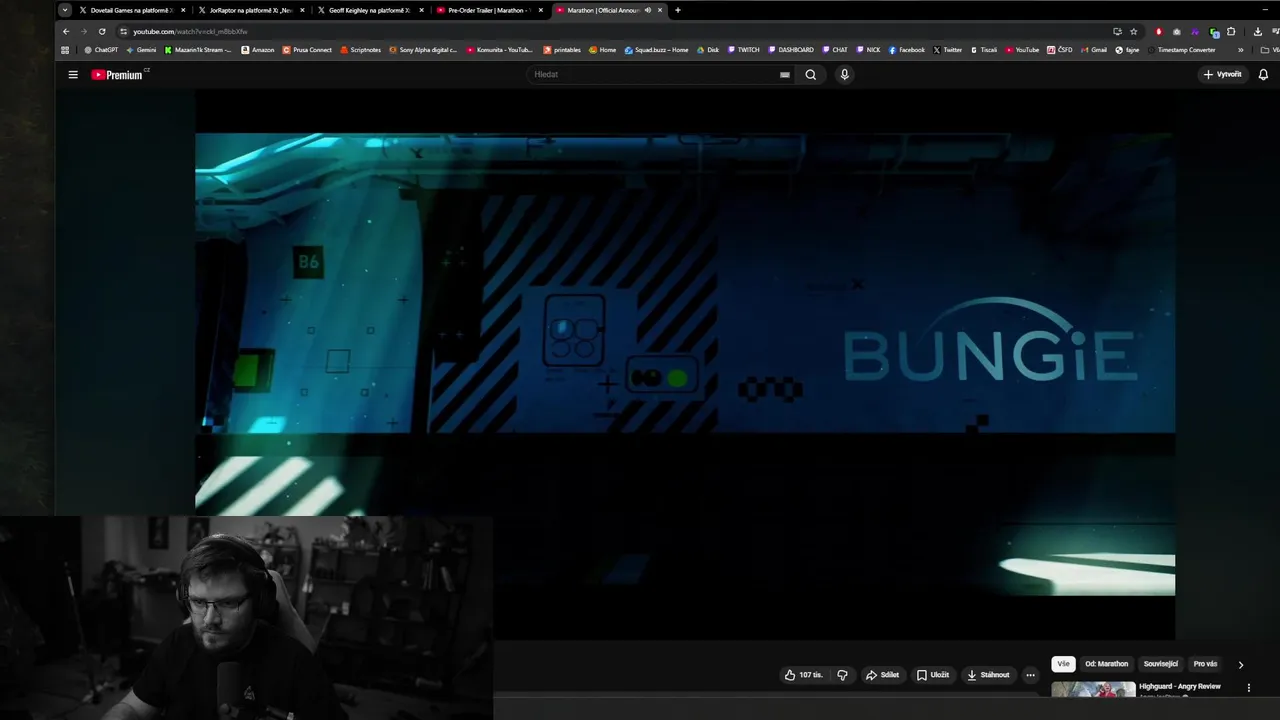Download video with Stáhnout button
This screenshot has height=720, width=1280.
click(x=987, y=675)
